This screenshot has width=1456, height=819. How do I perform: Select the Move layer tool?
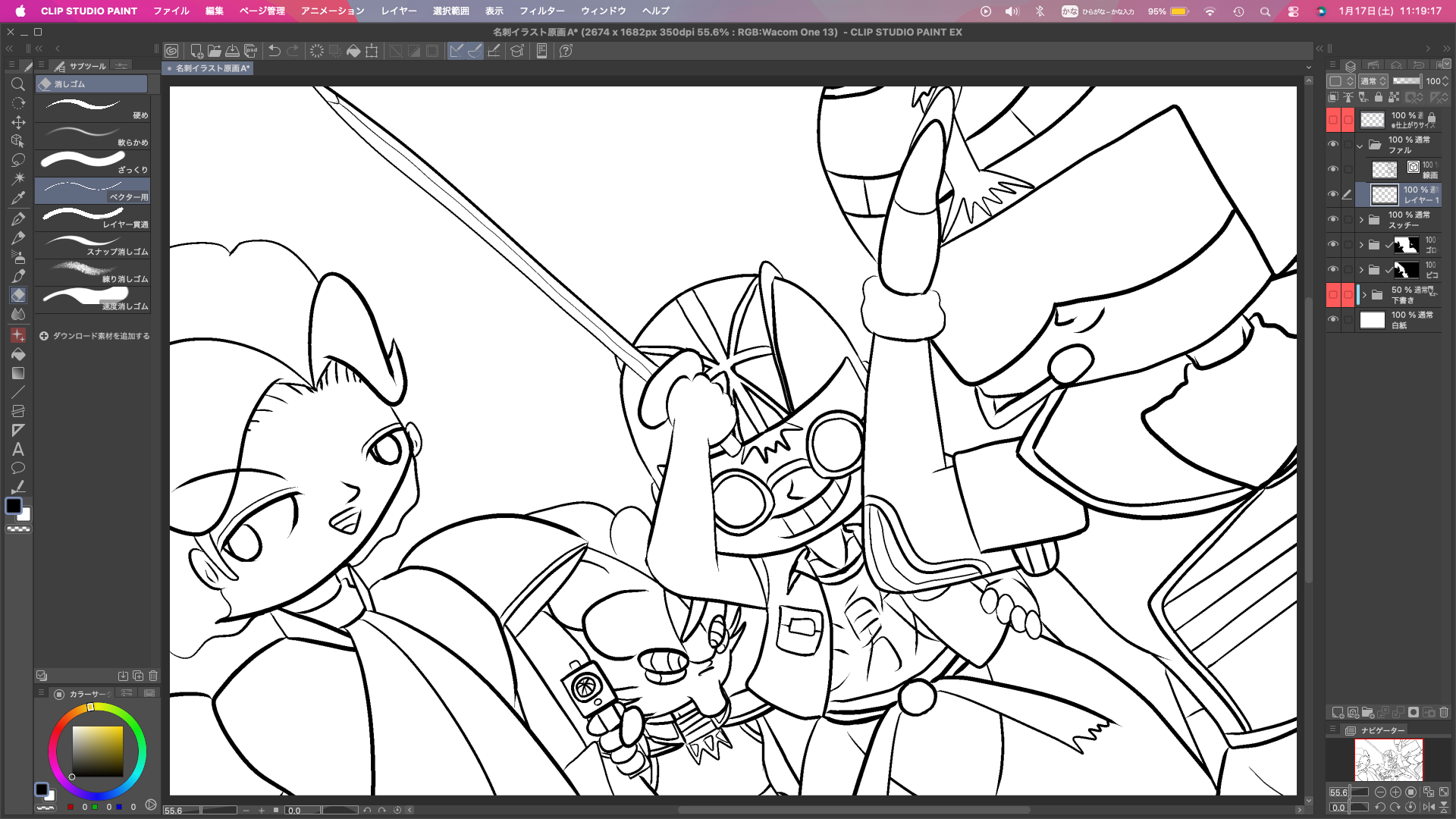click(18, 122)
